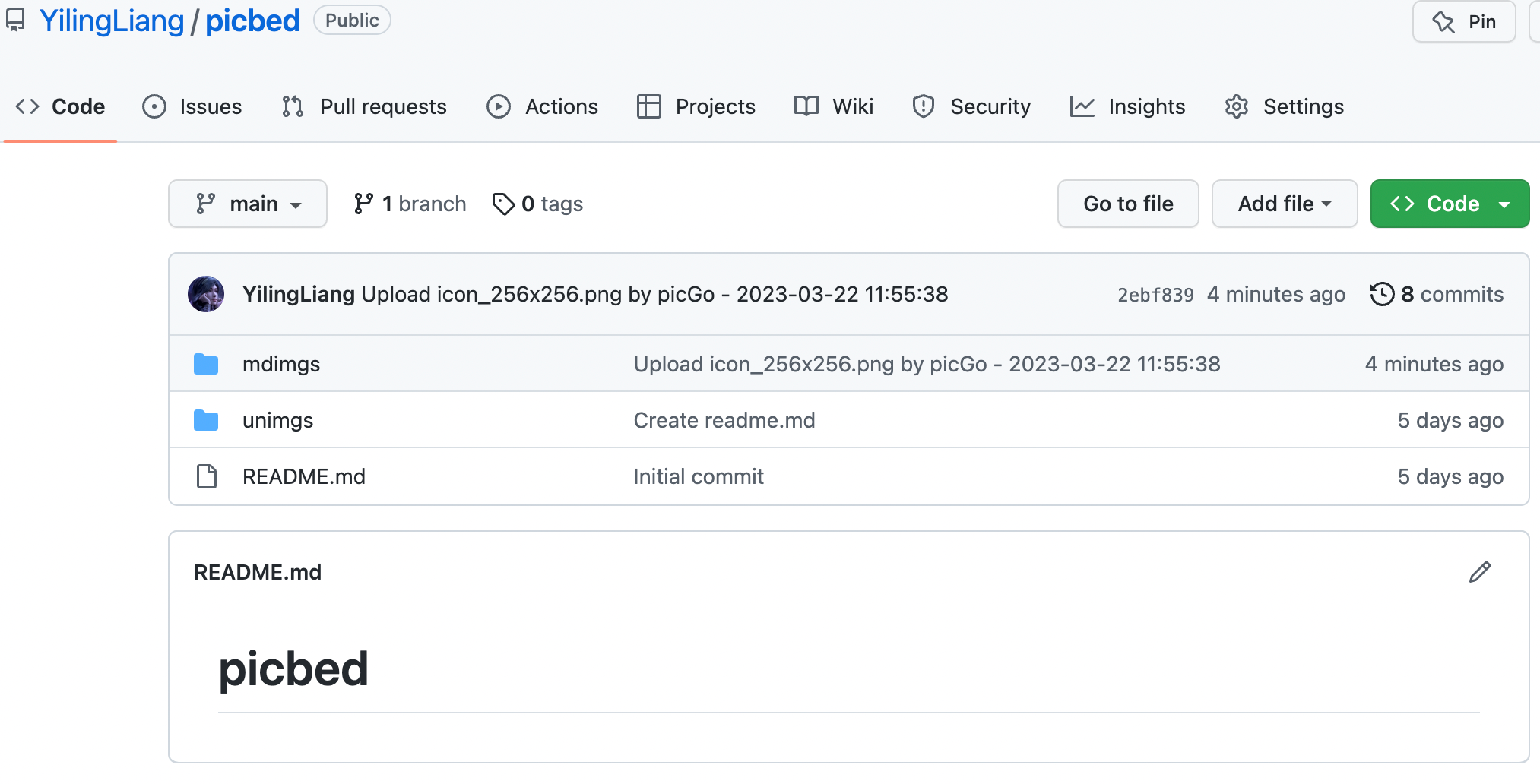Click the Pull requests merge icon
1540x784 pixels.
293,106
